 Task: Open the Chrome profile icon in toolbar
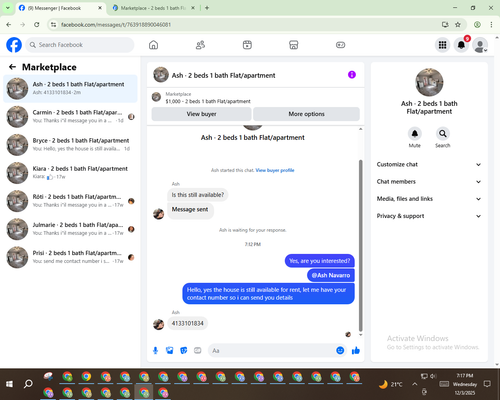(x=477, y=24)
